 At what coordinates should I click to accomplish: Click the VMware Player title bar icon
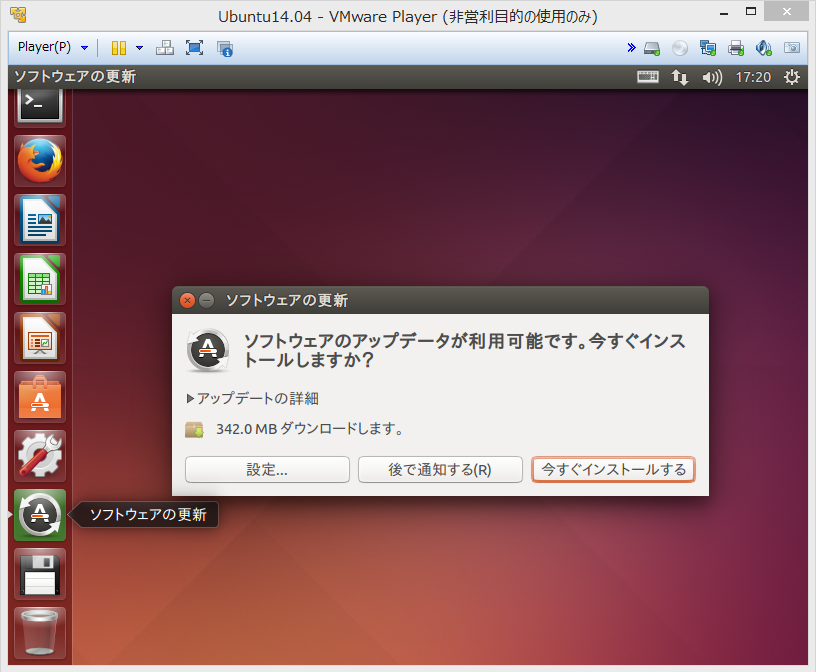point(19,15)
